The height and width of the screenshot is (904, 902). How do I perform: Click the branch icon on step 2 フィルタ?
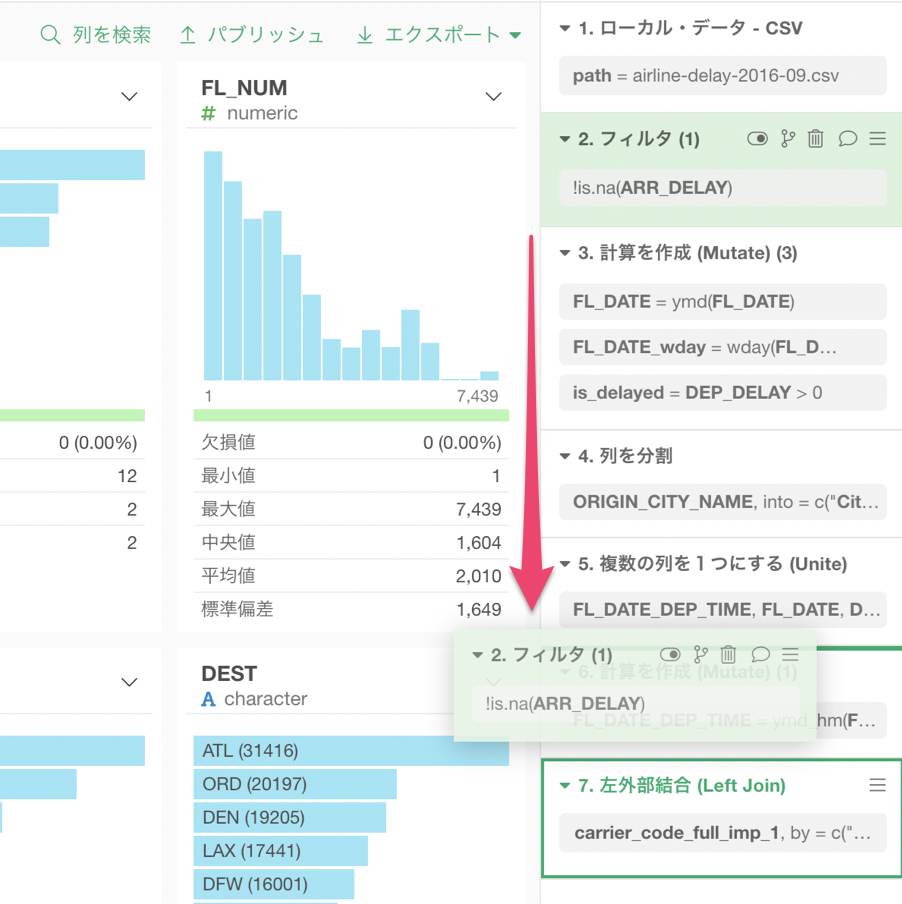point(788,138)
